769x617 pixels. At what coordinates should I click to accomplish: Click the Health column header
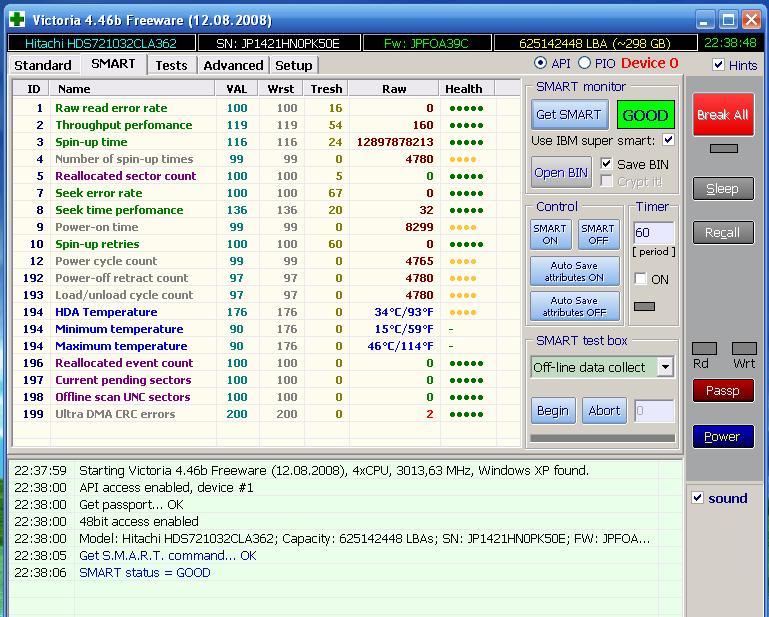coord(467,89)
